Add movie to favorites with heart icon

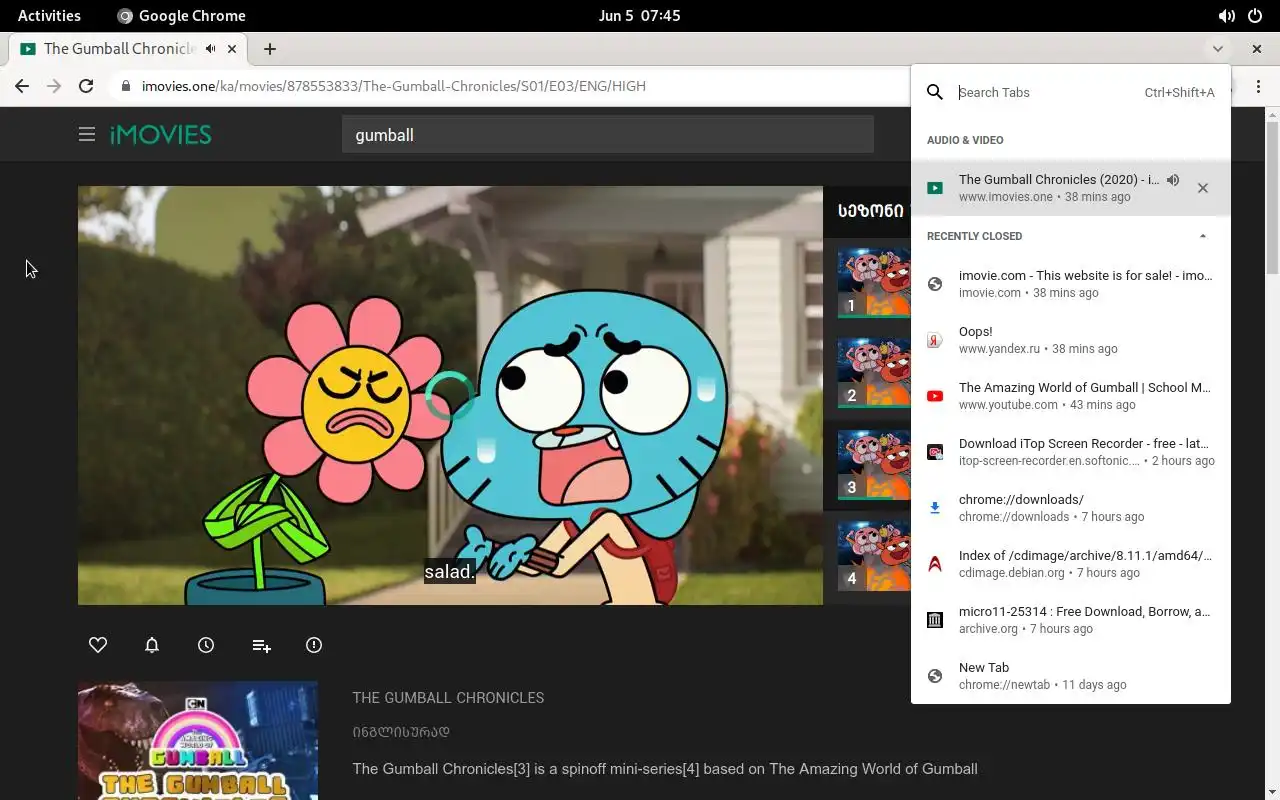(x=98, y=645)
